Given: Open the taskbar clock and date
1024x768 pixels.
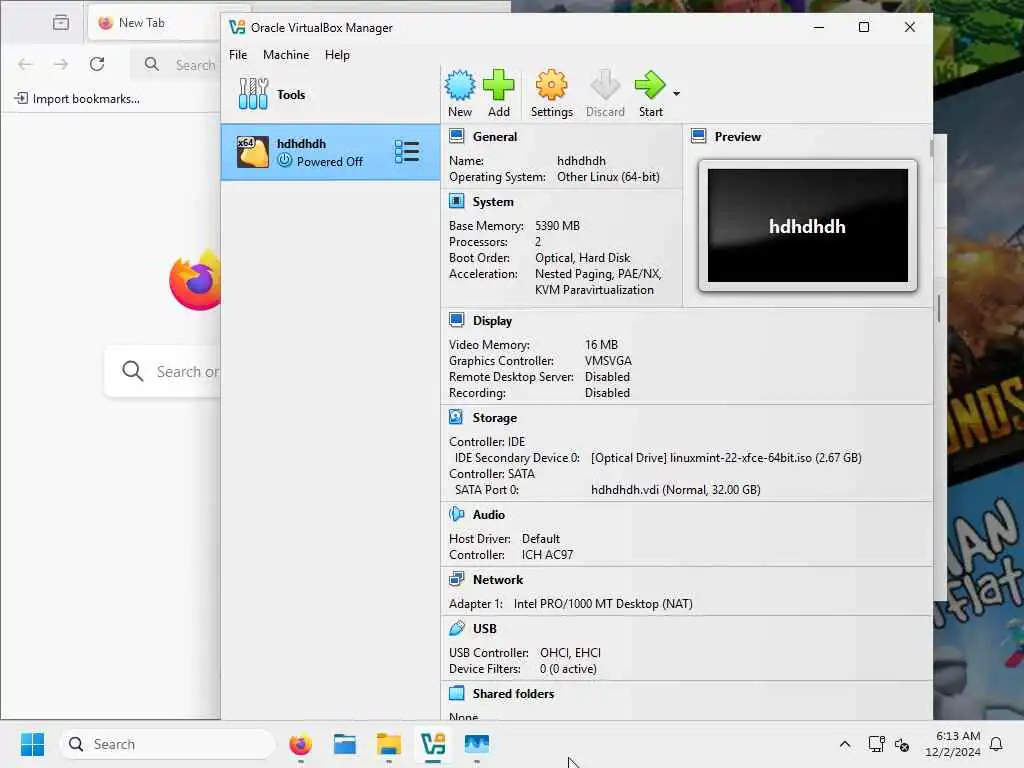Looking at the screenshot, I should pyautogui.click(x=952, y=744).
